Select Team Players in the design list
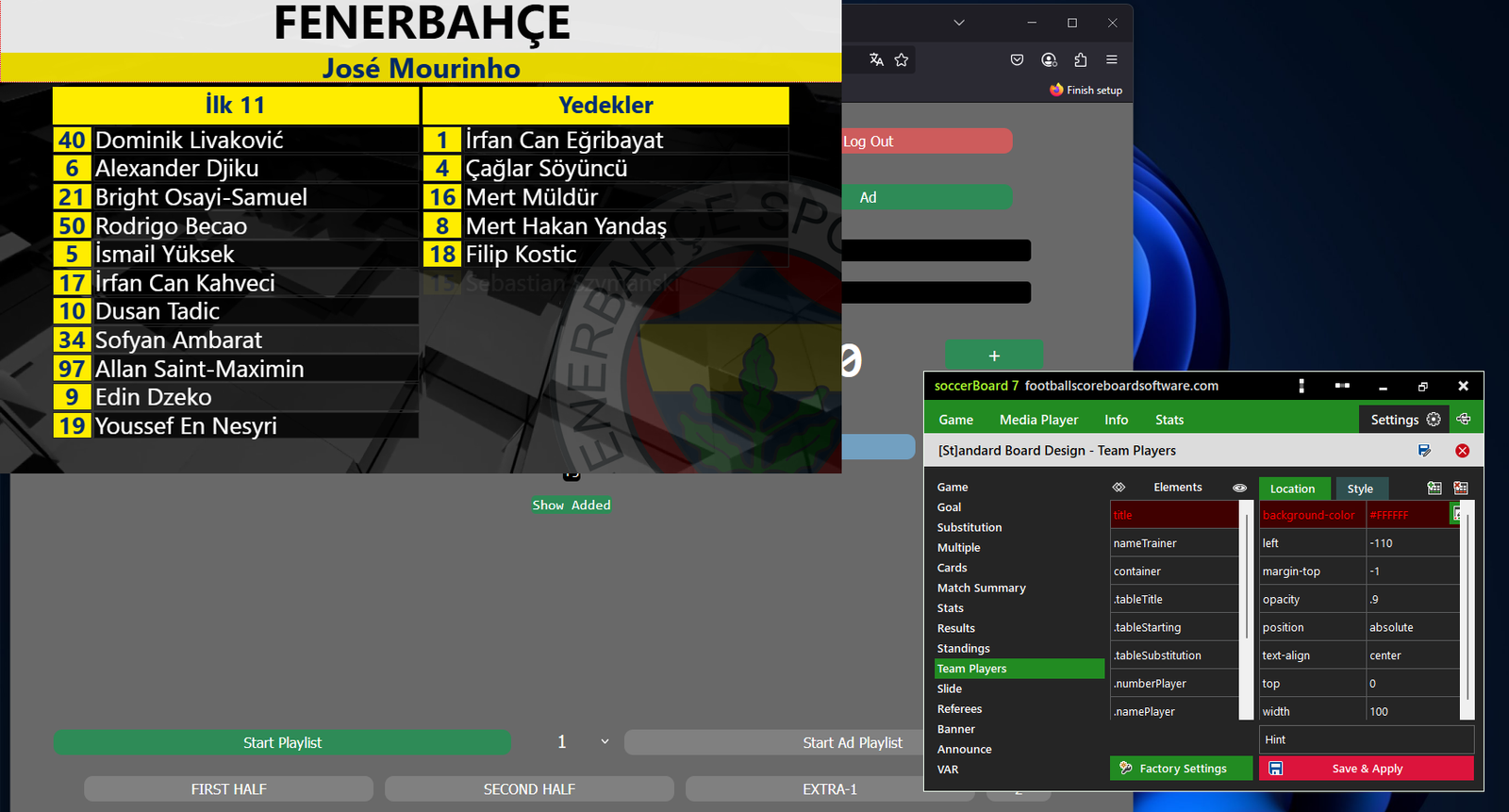 point(1019,669)
